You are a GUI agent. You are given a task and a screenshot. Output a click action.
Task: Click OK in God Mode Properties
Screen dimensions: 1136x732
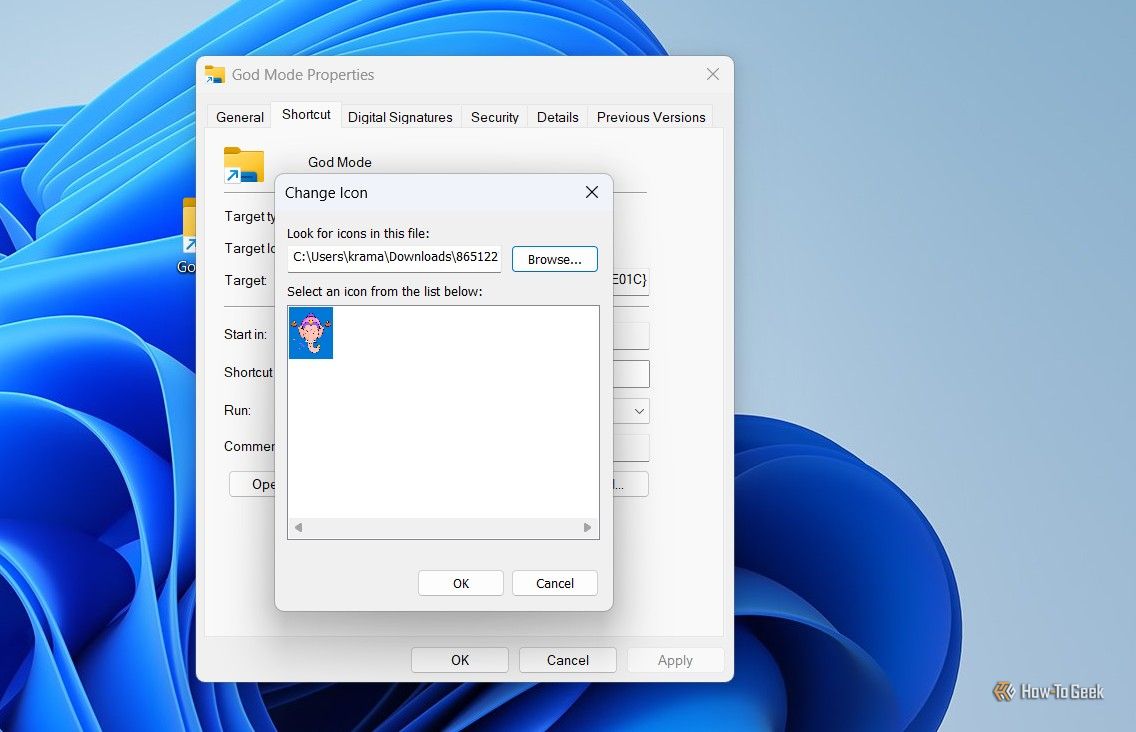pyautogui.click(x=460, y=660)
